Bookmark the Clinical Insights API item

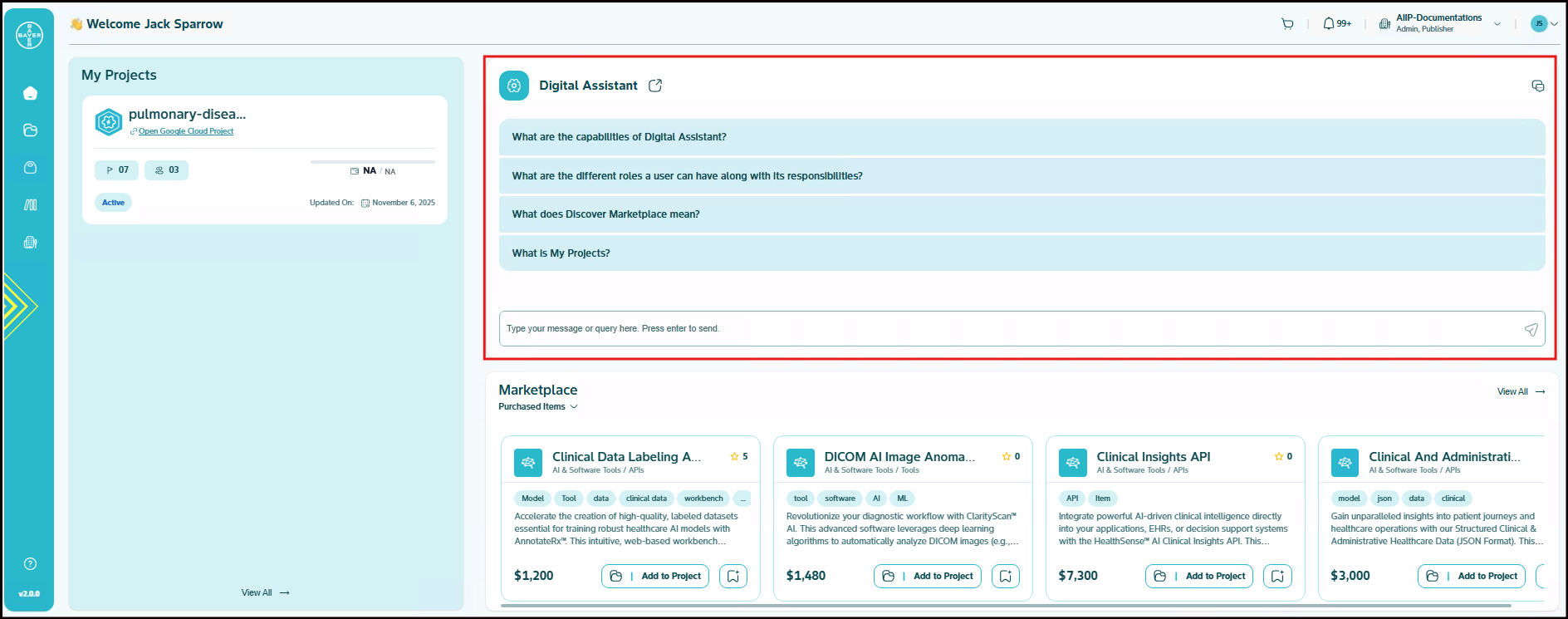(1276, 576)
